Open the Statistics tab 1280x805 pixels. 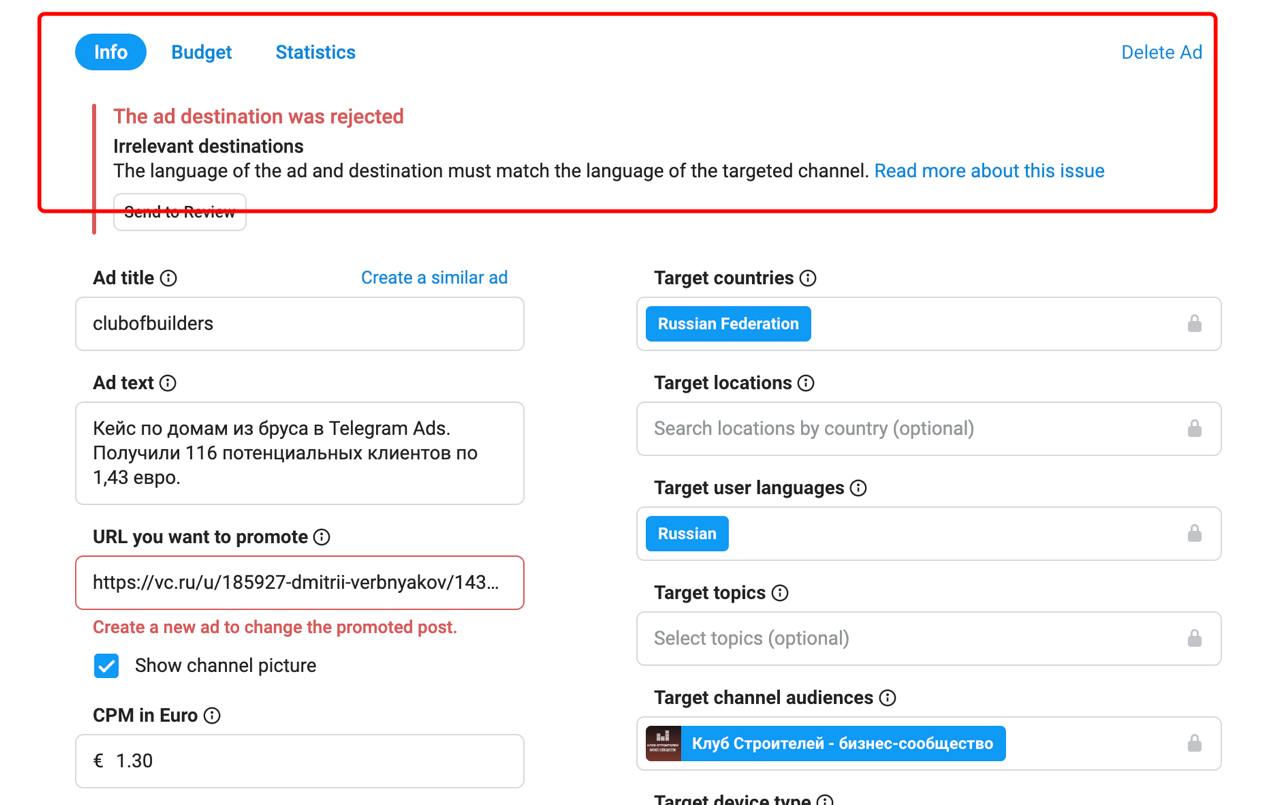[315, 52]
